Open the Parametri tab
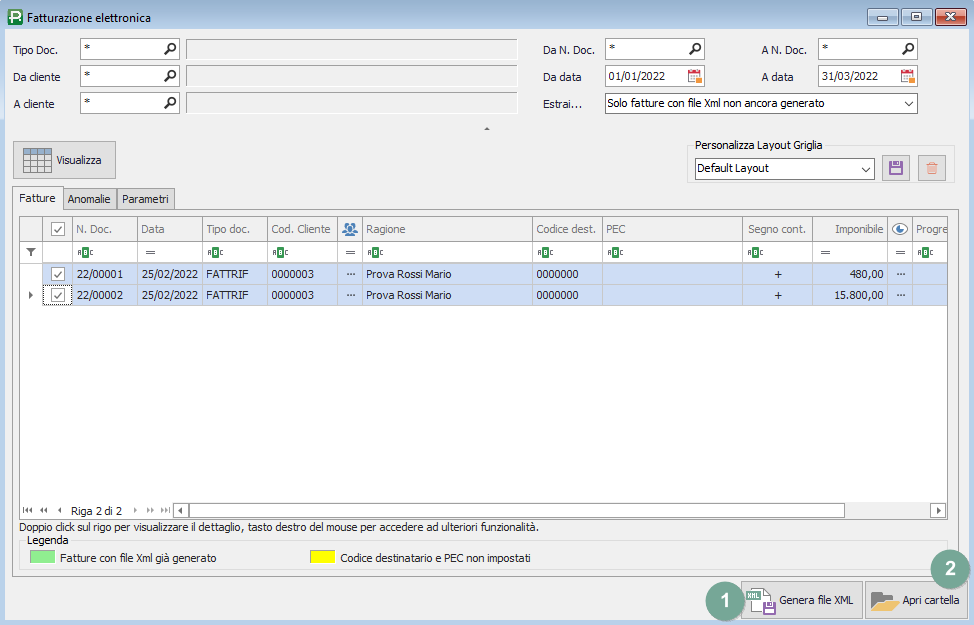 click(146, 199)
